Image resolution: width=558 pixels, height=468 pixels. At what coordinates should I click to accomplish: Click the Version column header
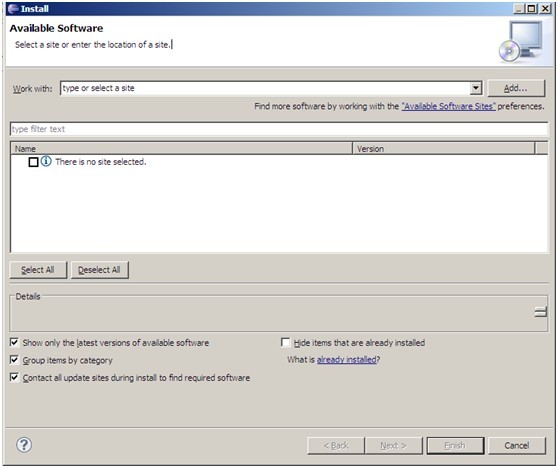pos(443,148)
